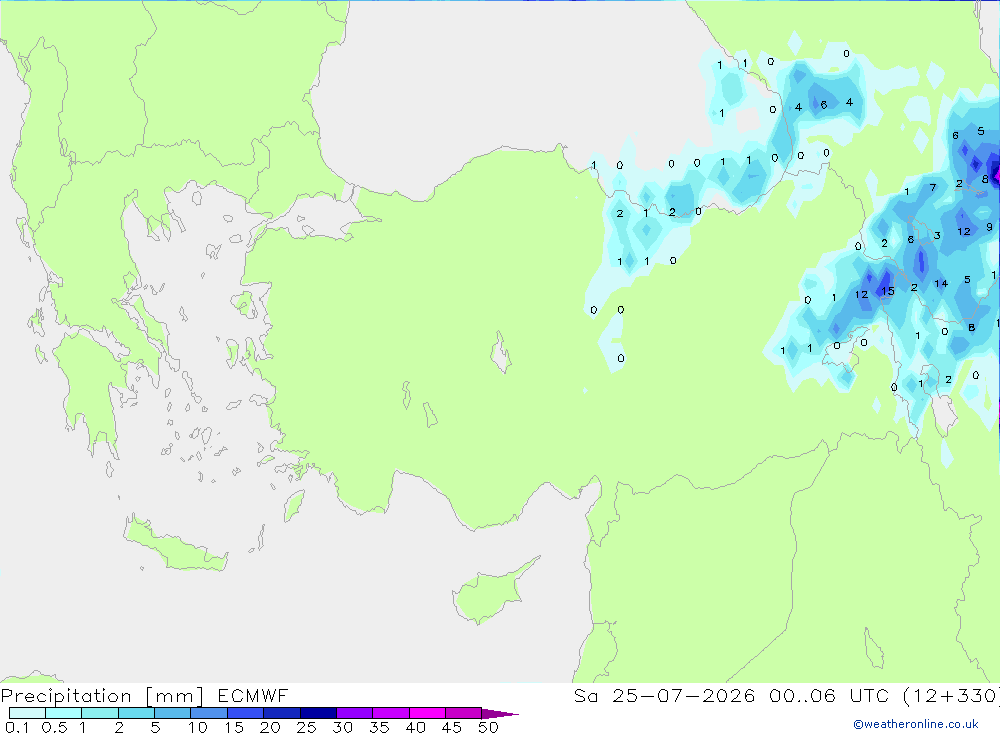Click the "30" legend scale label
The image size is (1000, 733).
pyautogui.click(x=342, y=727)
